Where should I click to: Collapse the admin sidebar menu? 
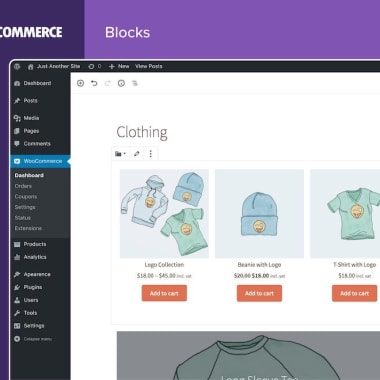[33, 339]
